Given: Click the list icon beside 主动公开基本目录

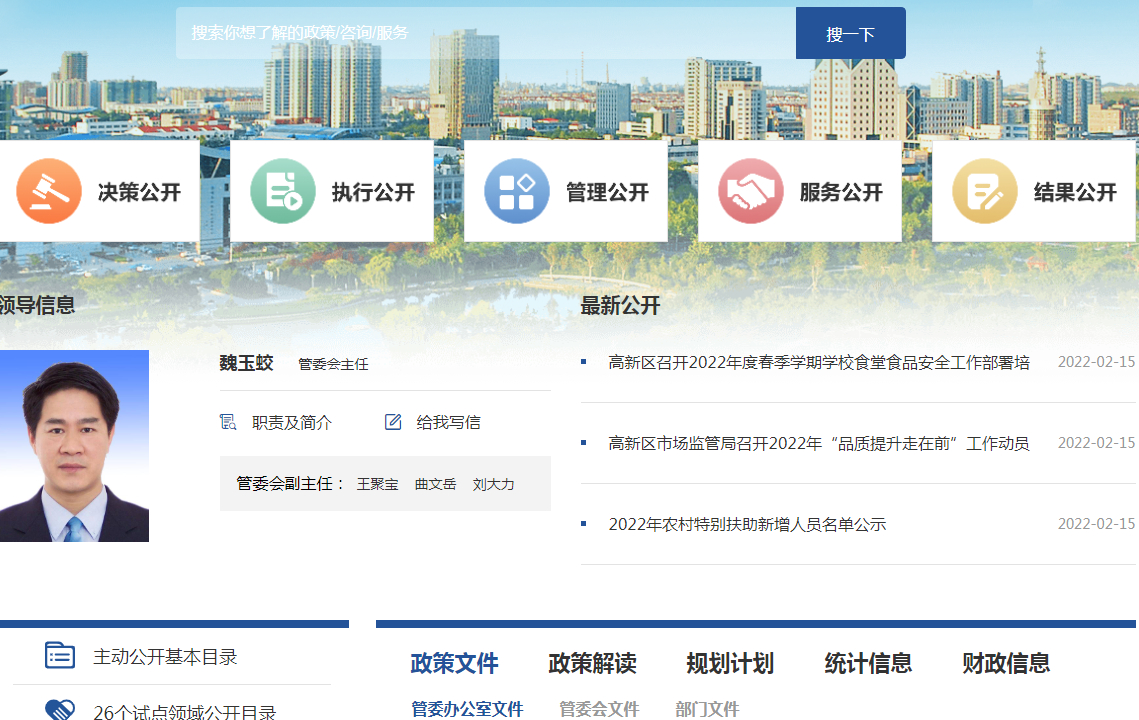Looking at the screenshot, I should click(x=60, y=655).
